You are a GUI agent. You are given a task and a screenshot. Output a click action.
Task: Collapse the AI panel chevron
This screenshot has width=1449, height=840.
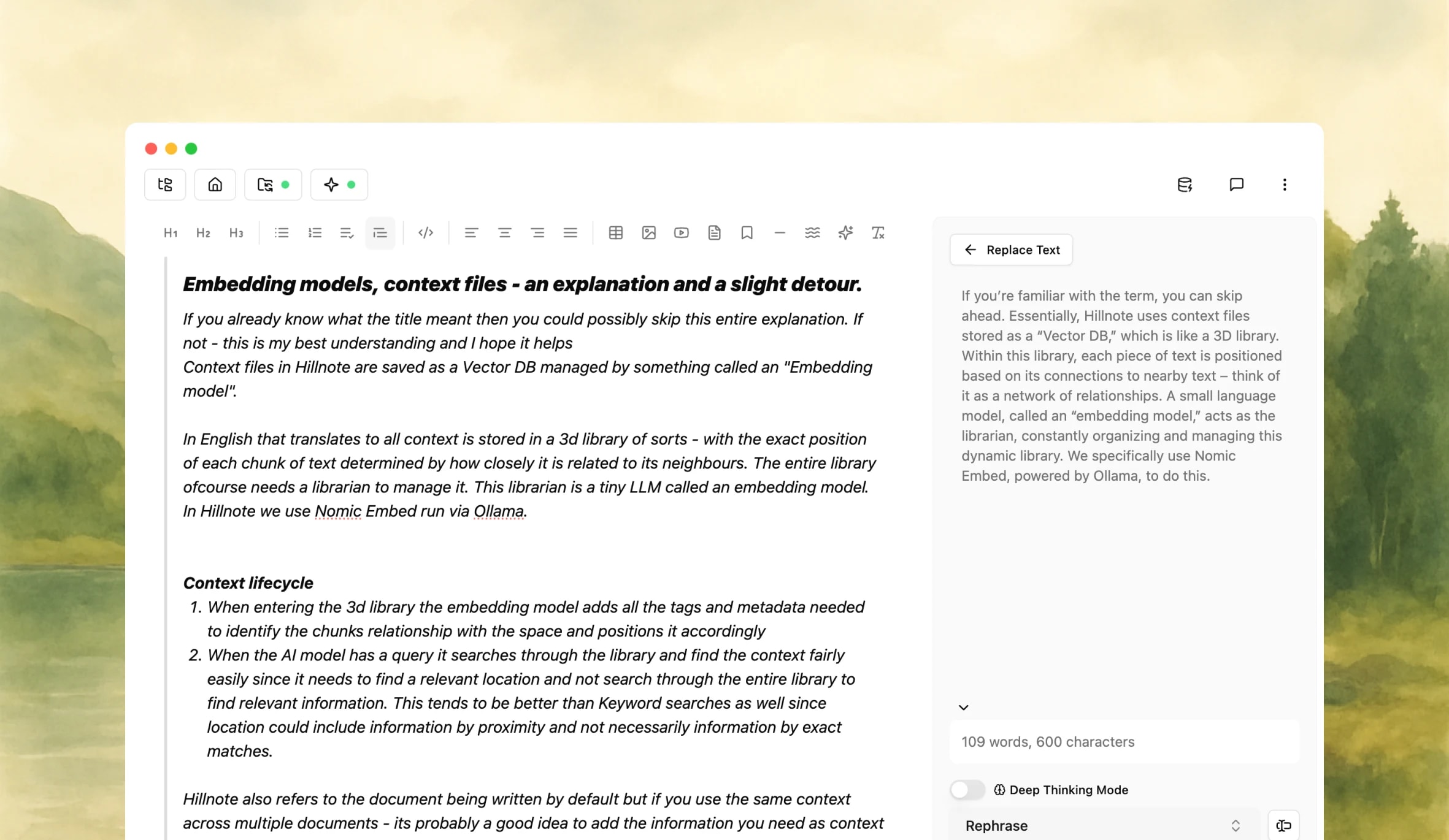tap(964, 708)
